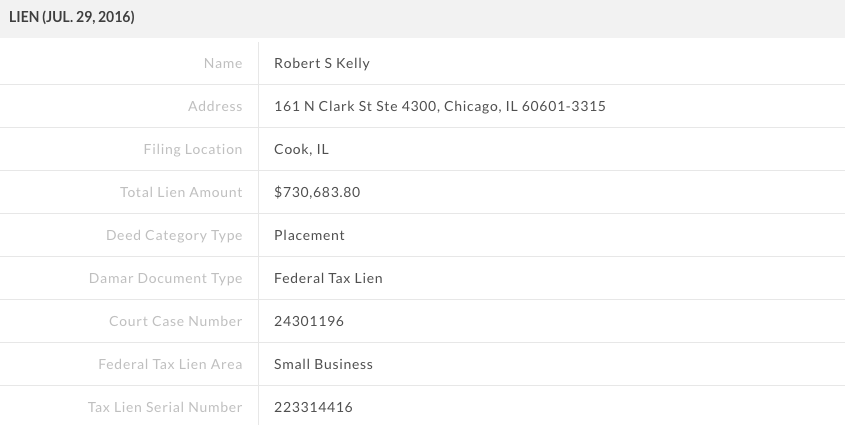The width and height of the screenshot is (845, 425).
Task: Select court case number 24301196
Action: pyautogui.click(x=309, y=321)
